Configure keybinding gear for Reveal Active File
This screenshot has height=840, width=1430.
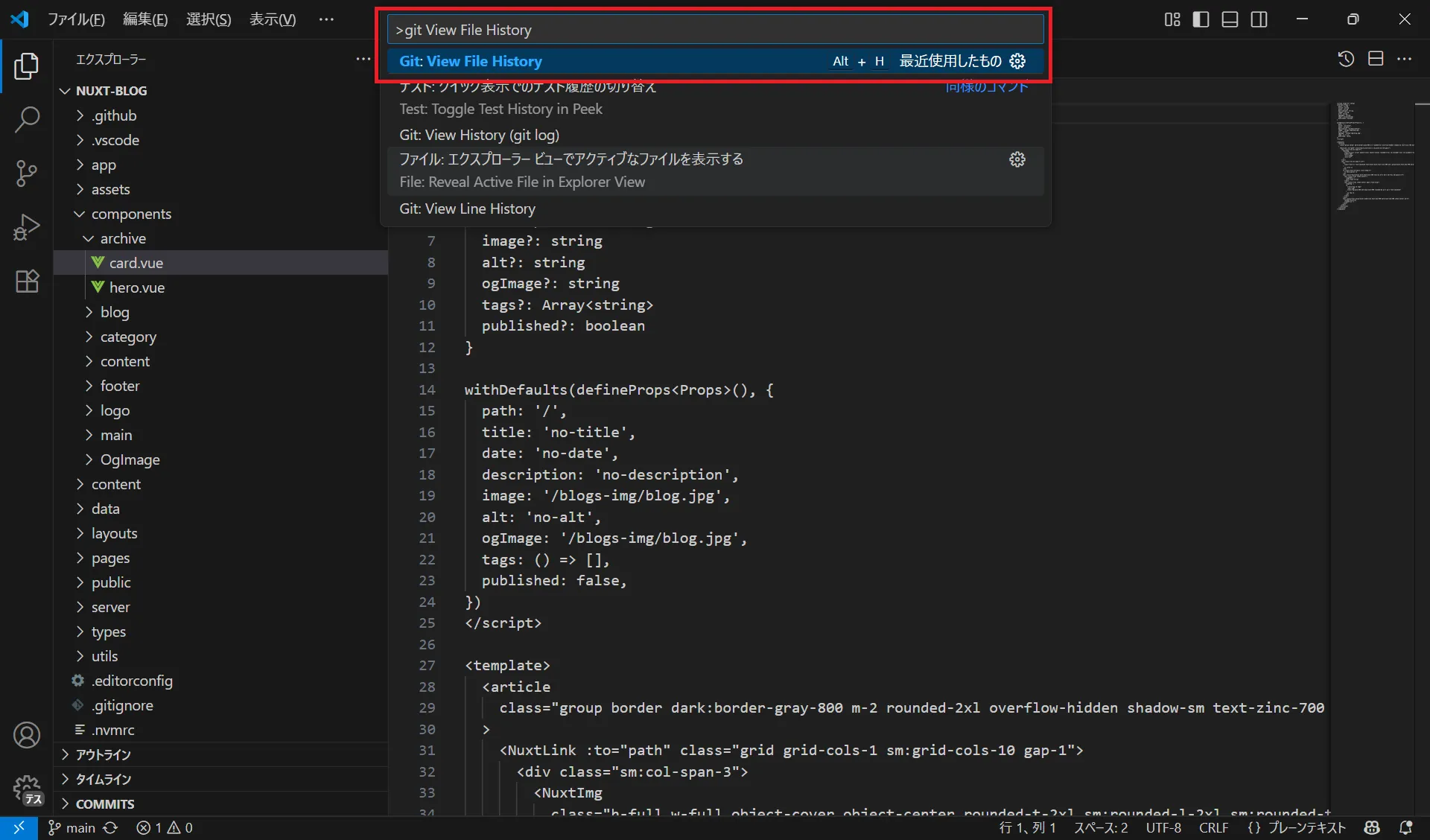pos(1017,159)
